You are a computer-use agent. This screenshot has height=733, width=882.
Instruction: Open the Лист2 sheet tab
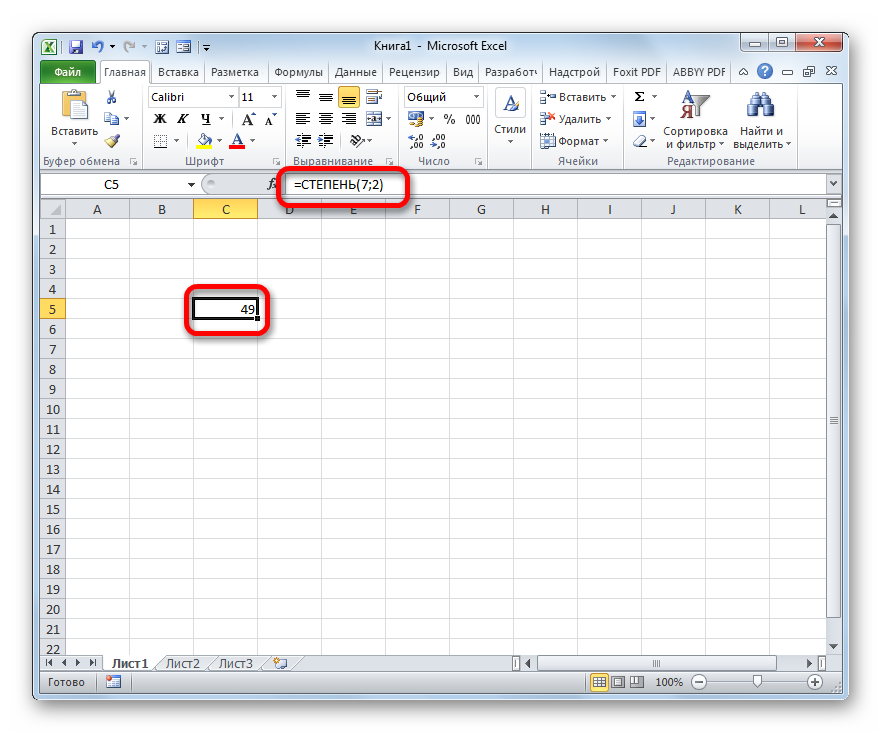pyautogui.click(x=182, y=663)
